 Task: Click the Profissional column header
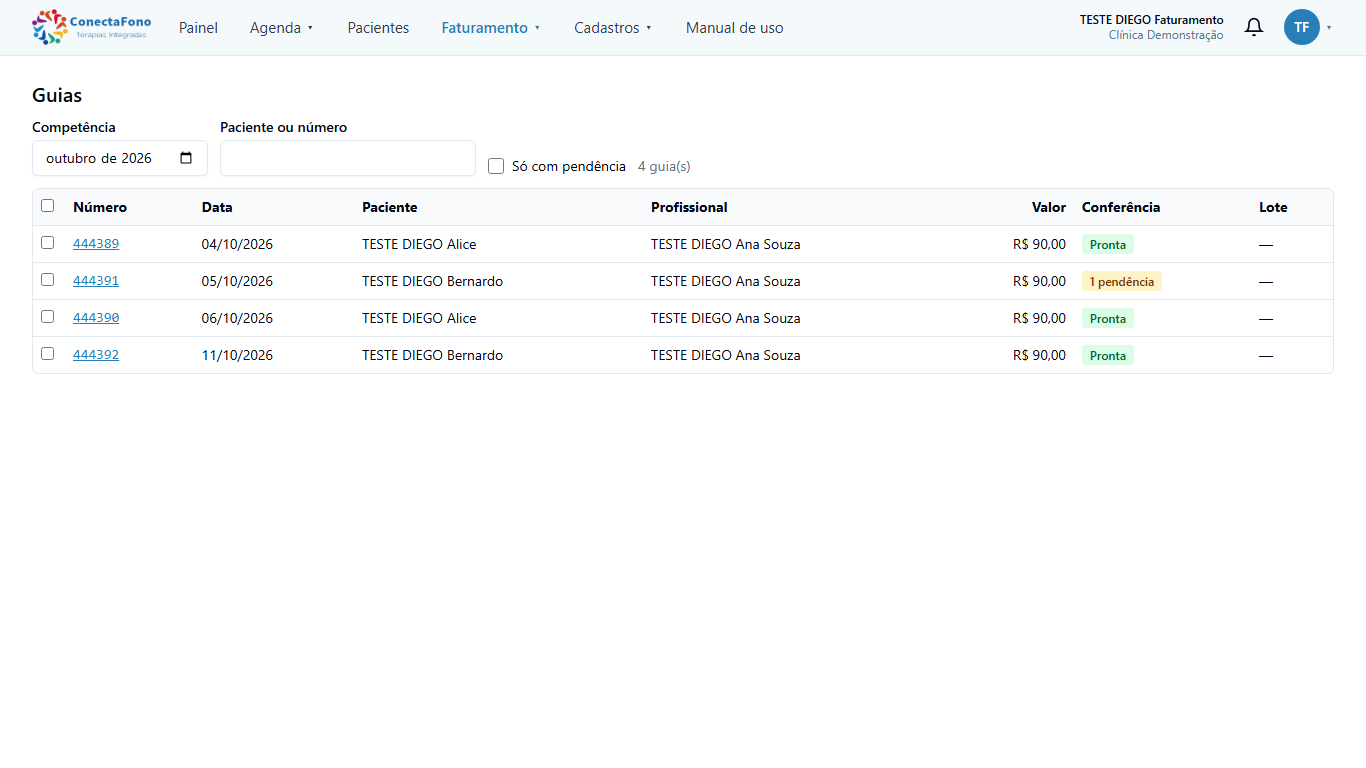point(689,207)
